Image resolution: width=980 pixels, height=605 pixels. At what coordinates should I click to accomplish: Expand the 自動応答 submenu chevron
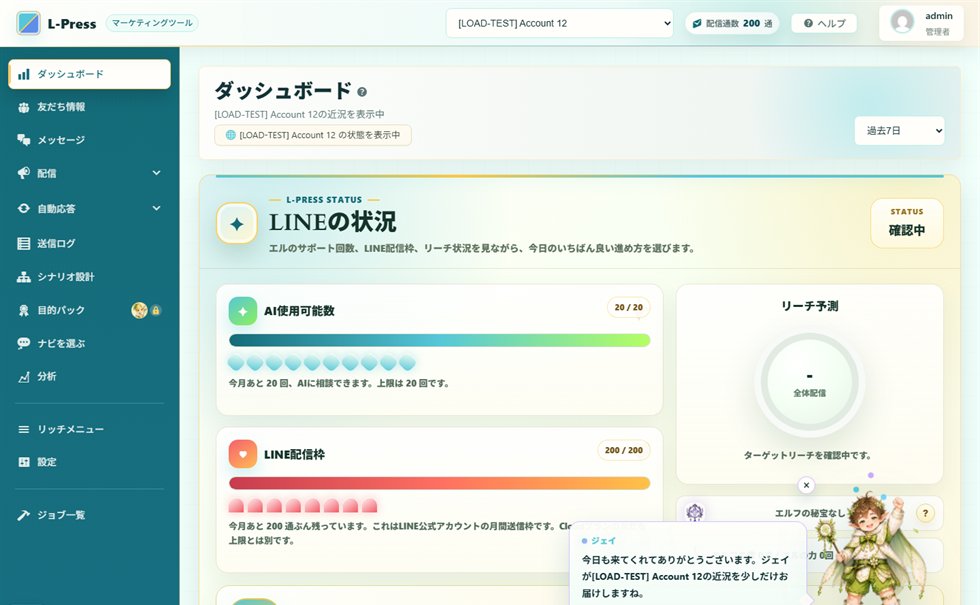click(x=156, y=208)
